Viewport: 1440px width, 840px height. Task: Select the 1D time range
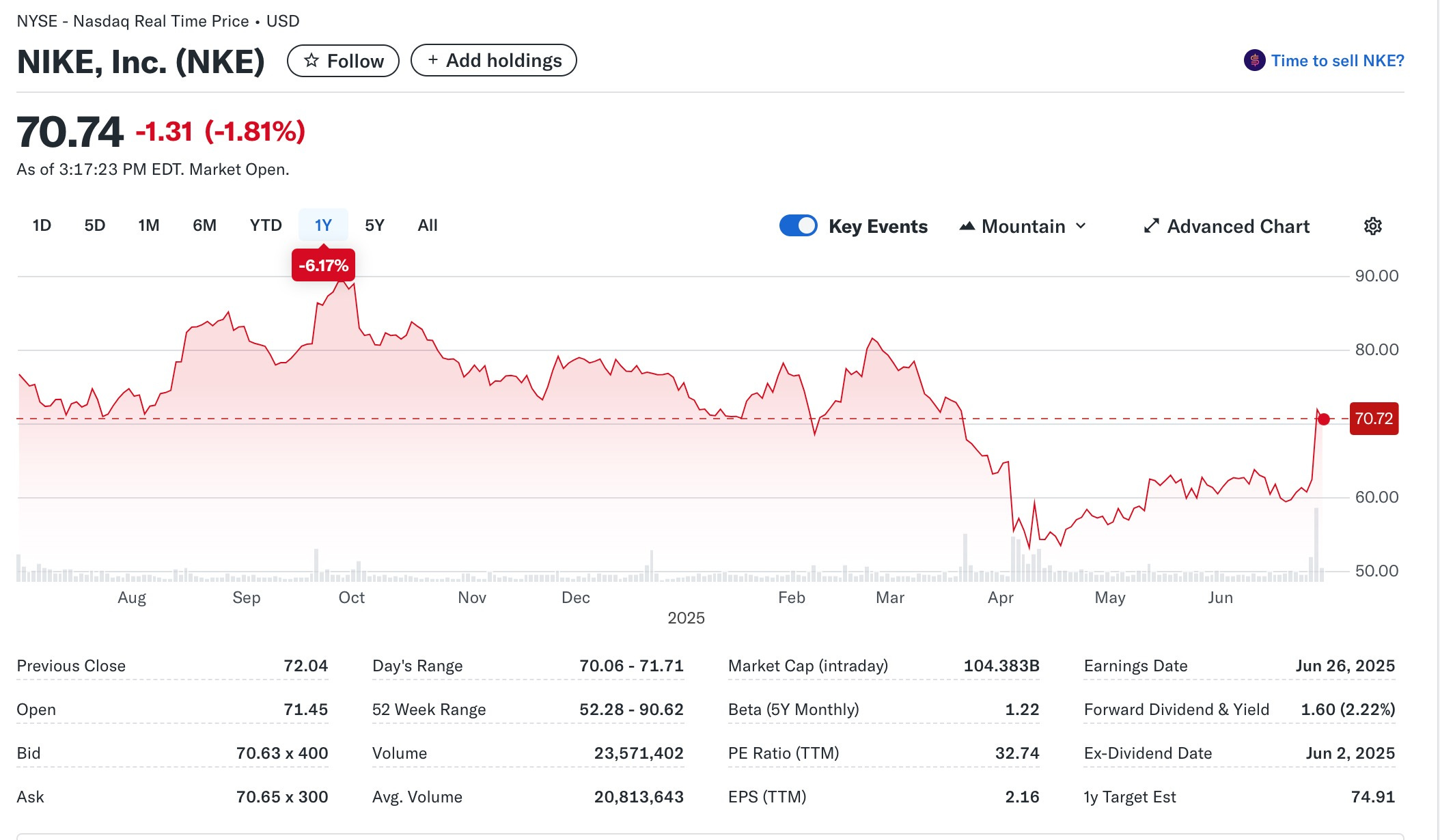42,225
